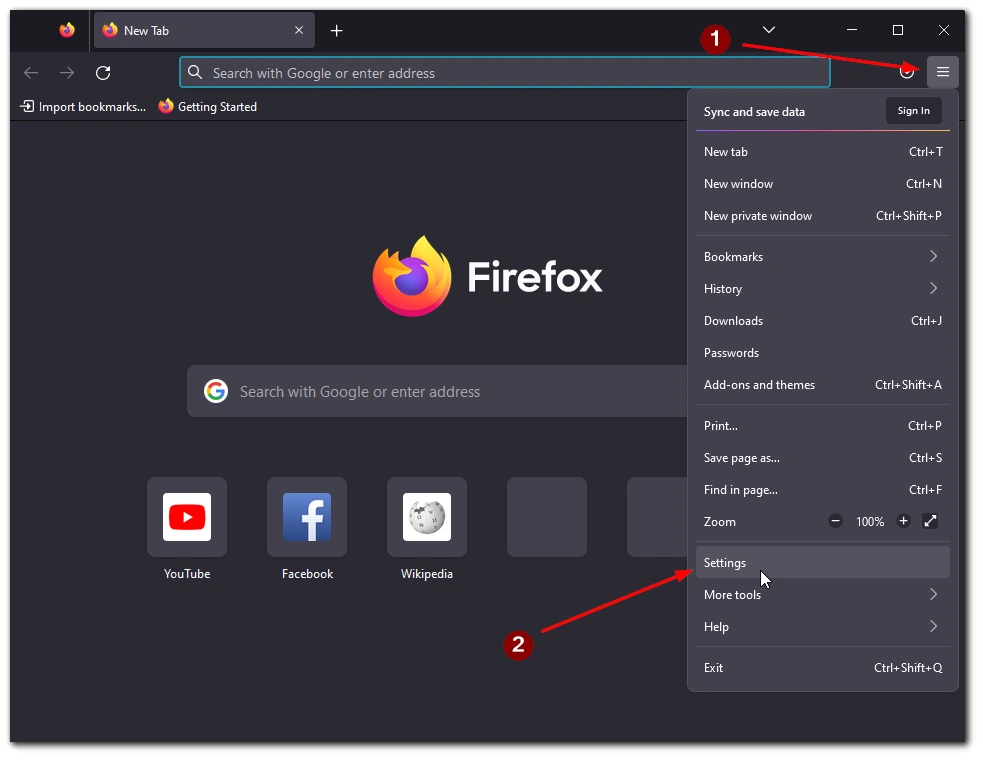Select Find in page... entry
983x760 pixels.
tap(823, 490)
